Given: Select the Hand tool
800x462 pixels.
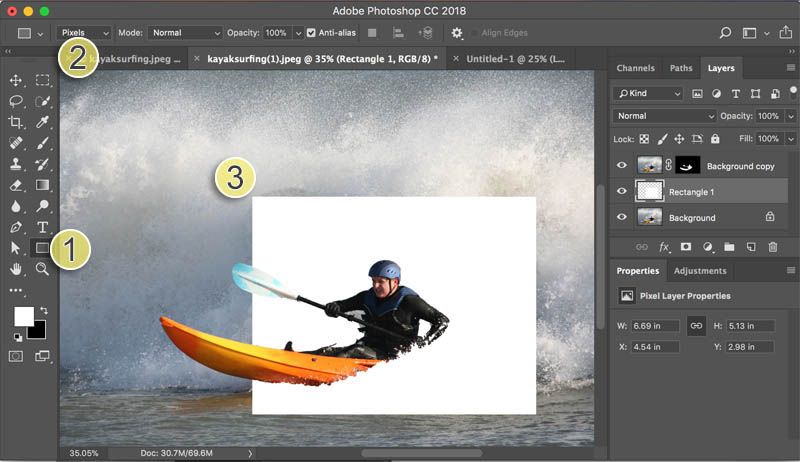Looking at the screenshot, I should coord(16,269).
